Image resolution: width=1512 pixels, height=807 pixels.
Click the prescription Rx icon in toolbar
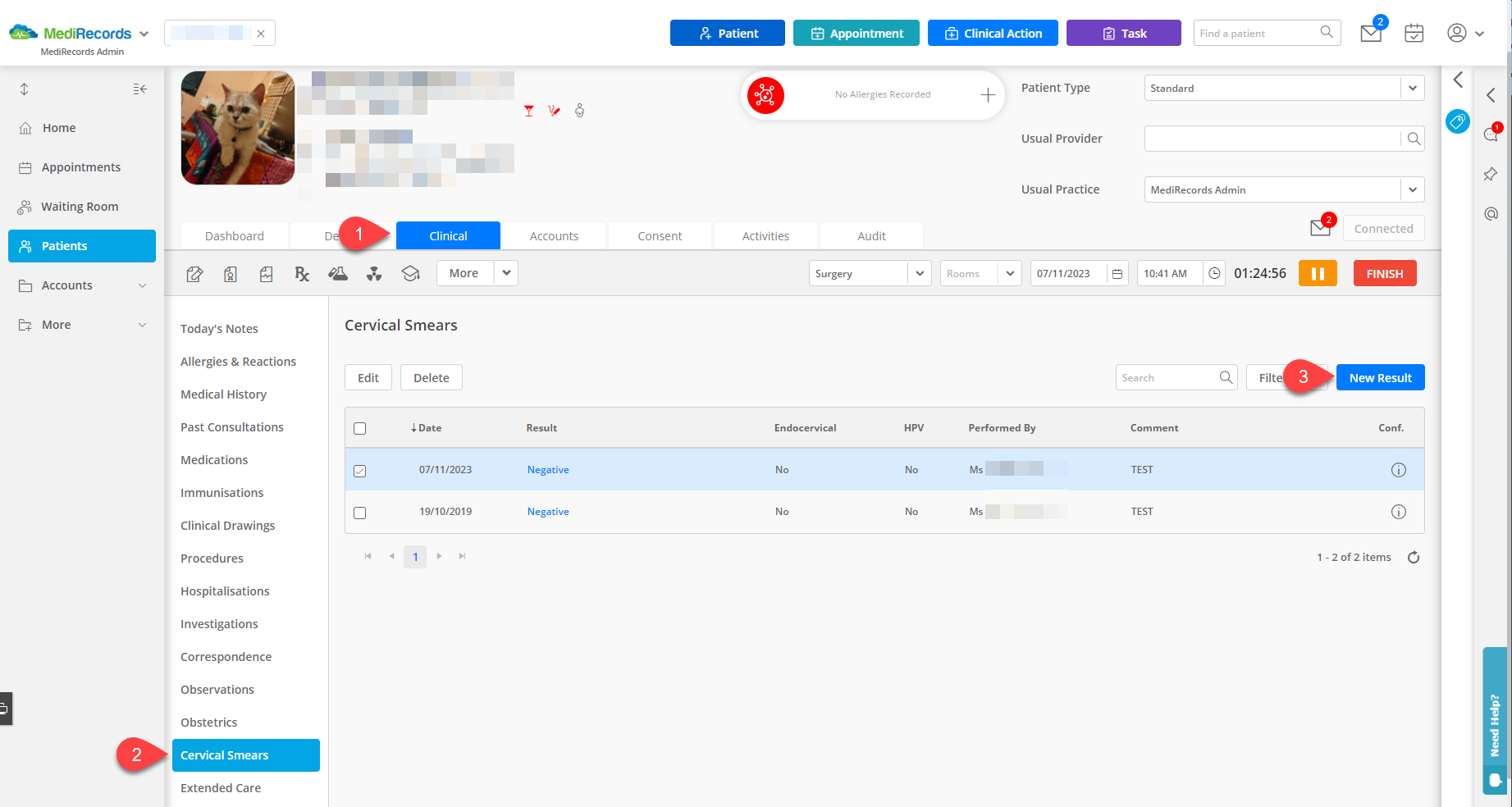(302, 274)
